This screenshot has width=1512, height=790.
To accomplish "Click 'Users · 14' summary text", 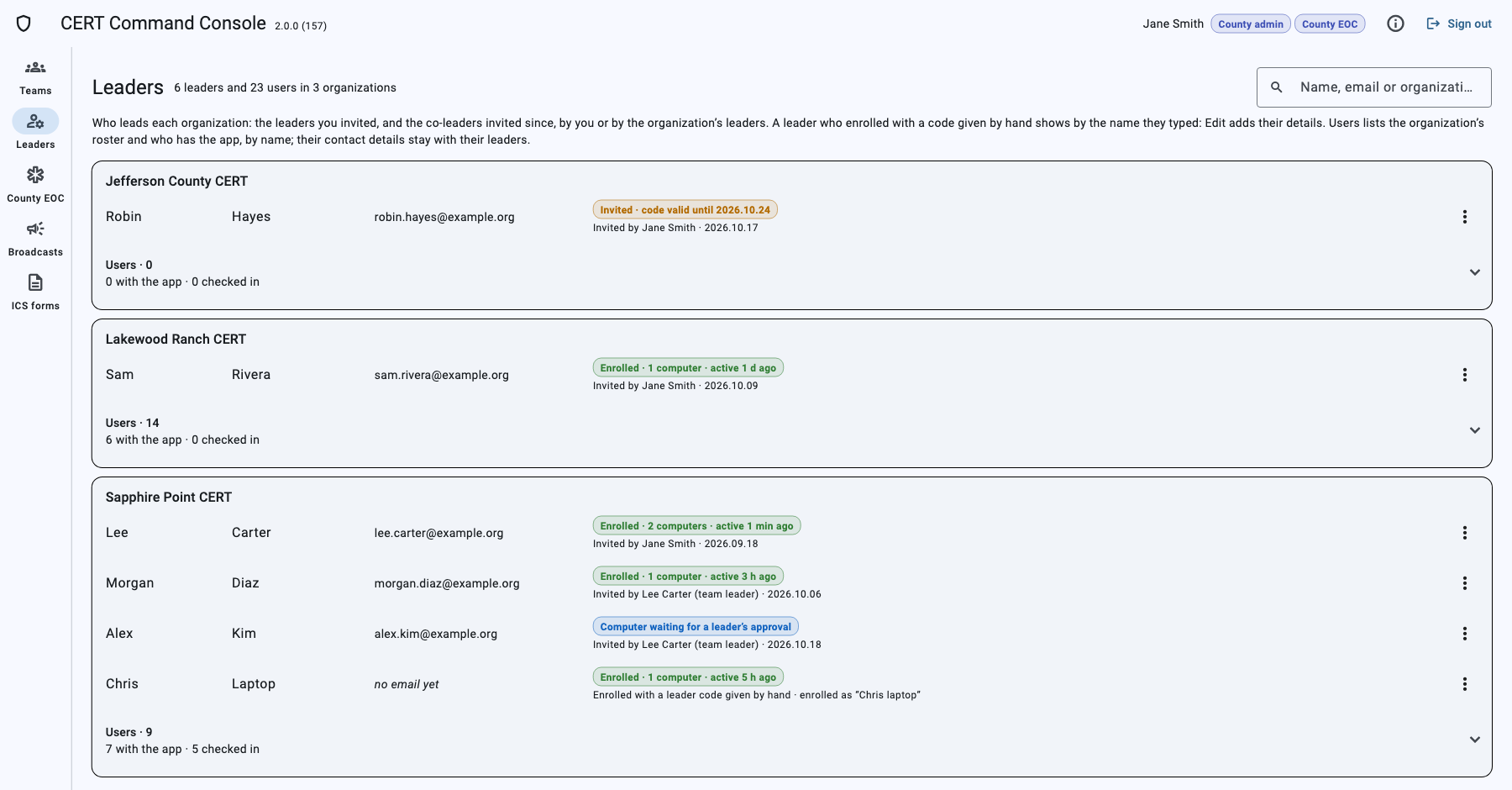I will click(132, 423).
